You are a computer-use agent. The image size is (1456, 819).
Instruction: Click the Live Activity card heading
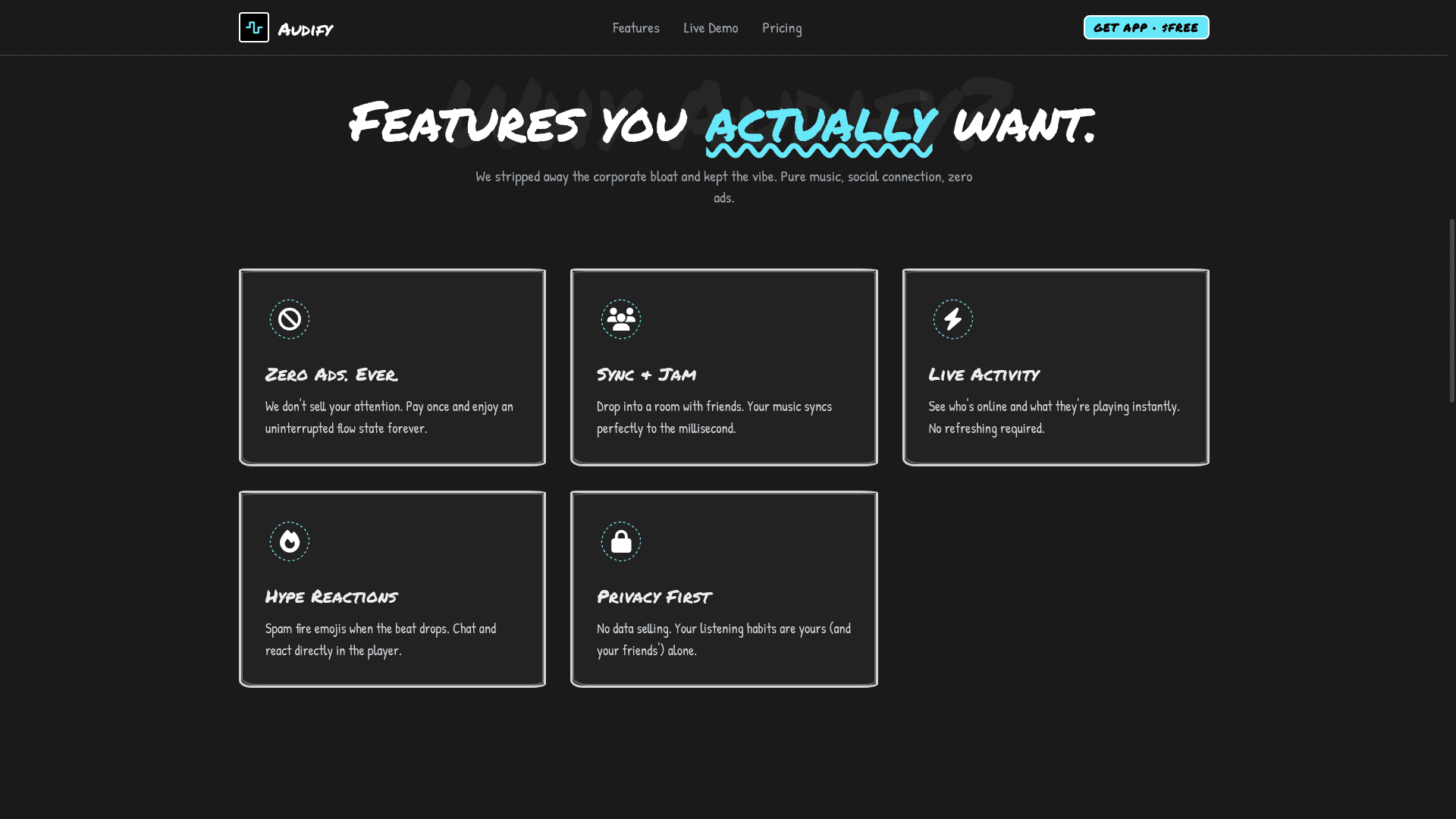[x=984, y=374]
